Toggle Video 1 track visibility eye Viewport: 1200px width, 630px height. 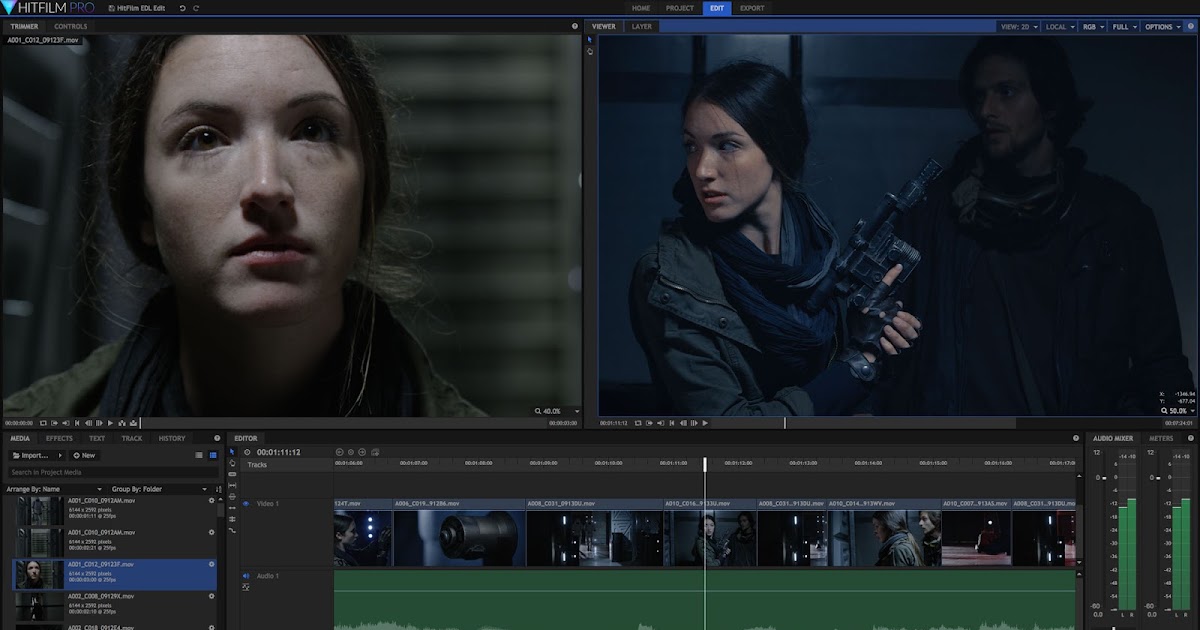246,503
